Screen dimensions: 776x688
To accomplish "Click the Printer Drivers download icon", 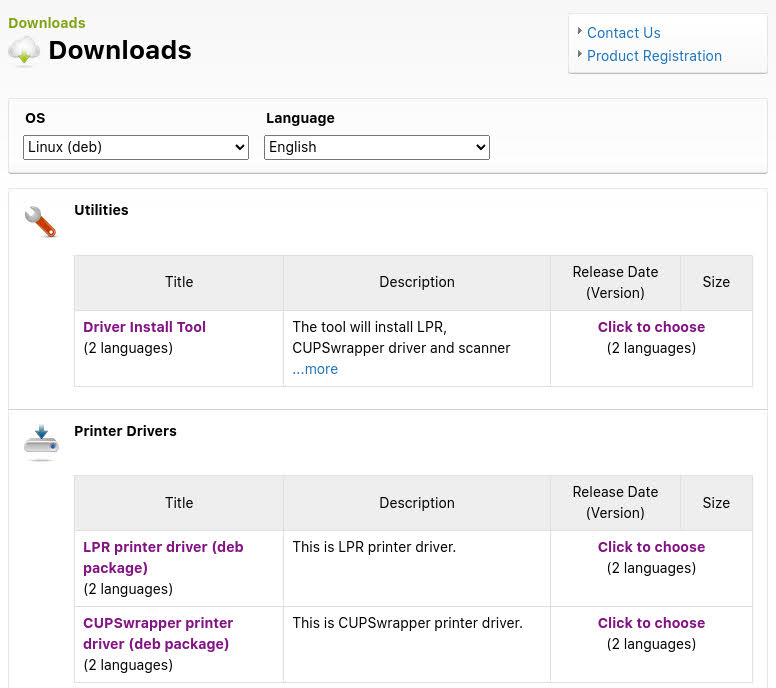I will [x=41, y=441].
